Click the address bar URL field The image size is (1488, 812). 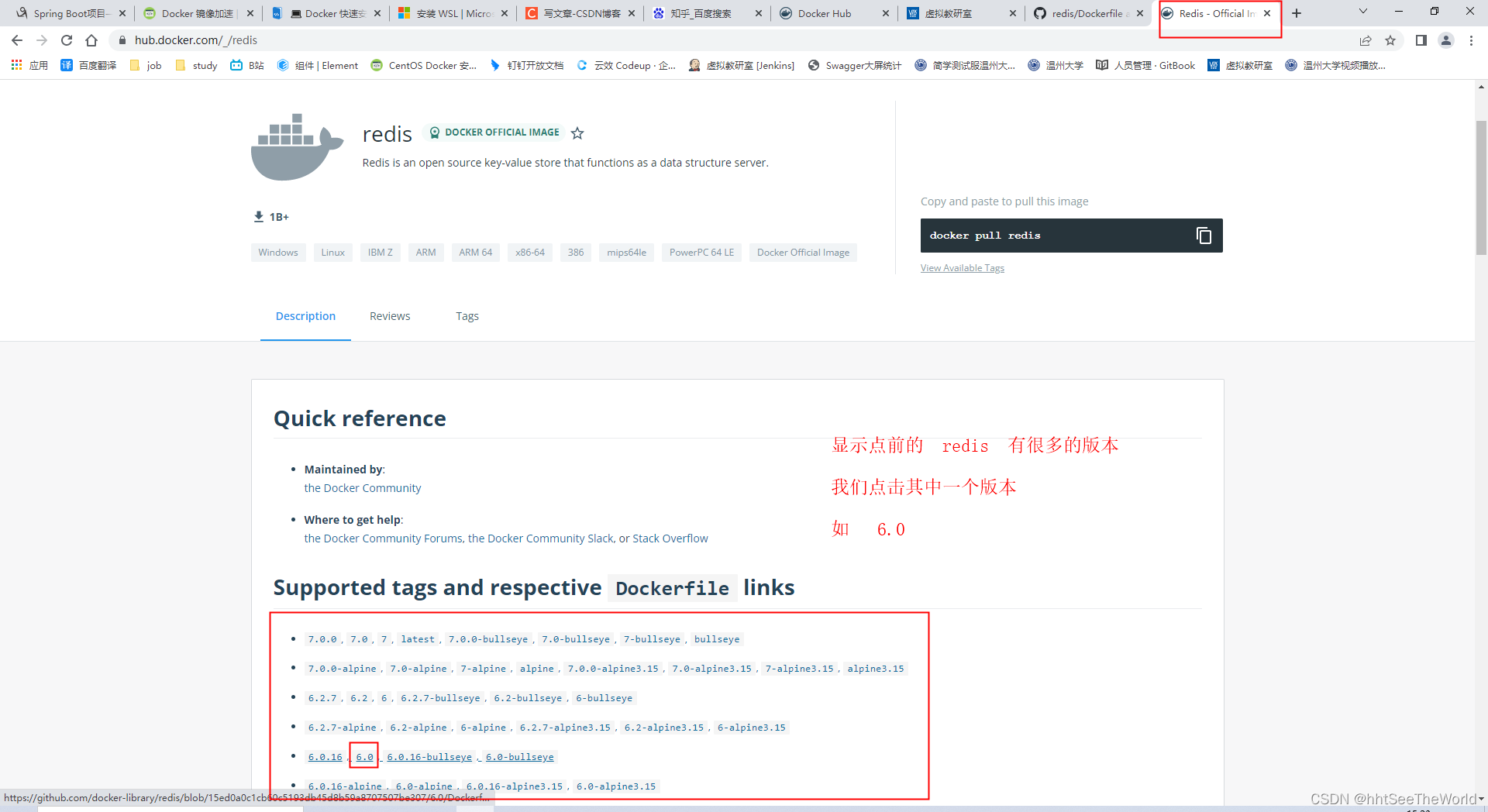tap(728, 40)
